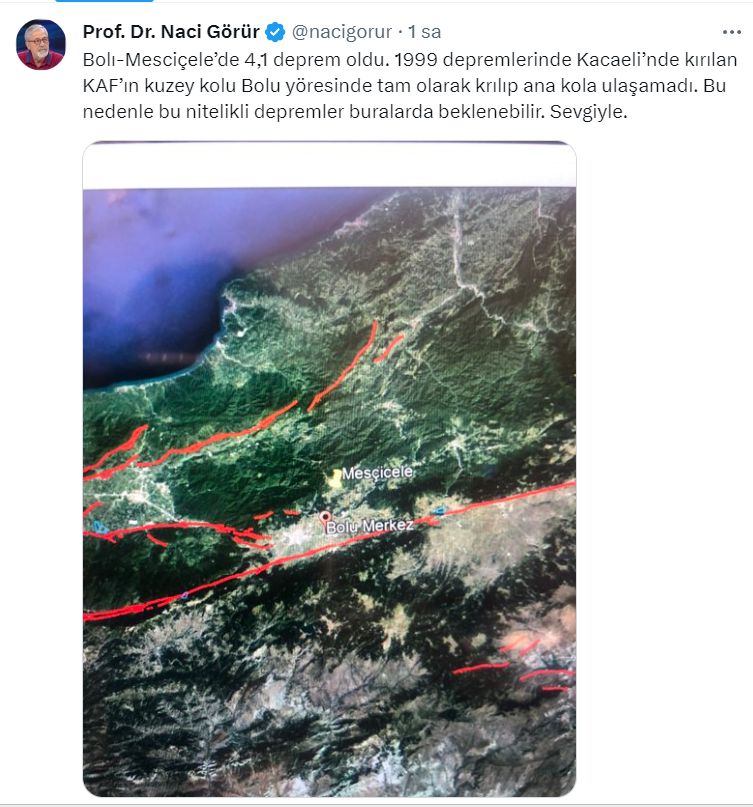This screenshot has width=753, height=807.
Task: Open Naci Görür's profile avatar
Action: pos(41,44)
